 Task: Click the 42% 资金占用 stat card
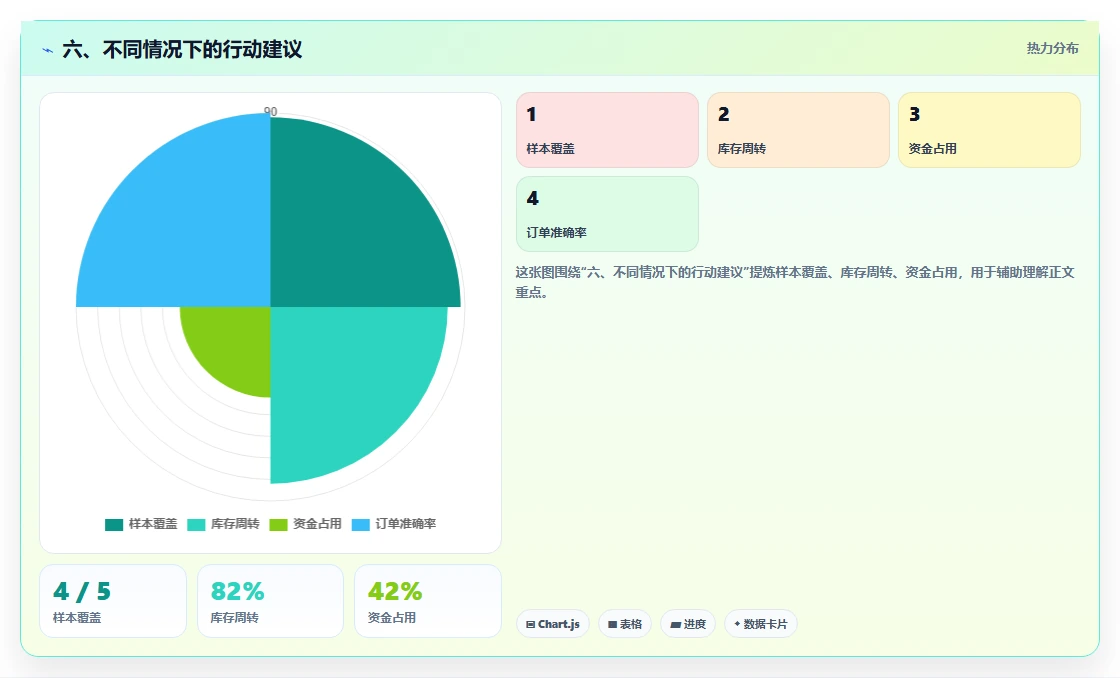click(x=428, y=601)
